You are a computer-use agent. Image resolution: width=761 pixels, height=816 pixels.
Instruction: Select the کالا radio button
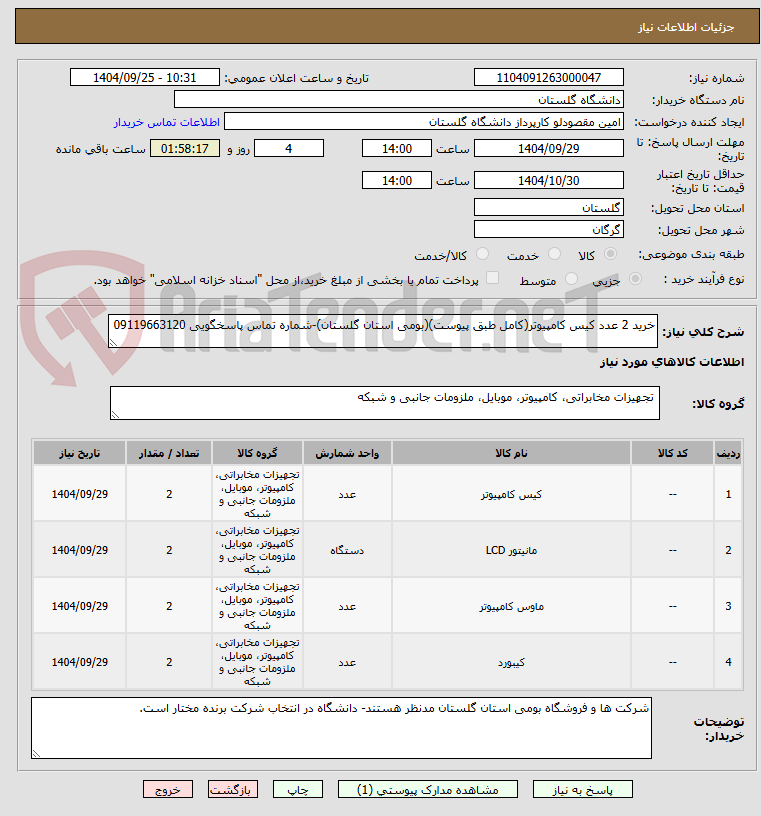[x=610, y=254]
